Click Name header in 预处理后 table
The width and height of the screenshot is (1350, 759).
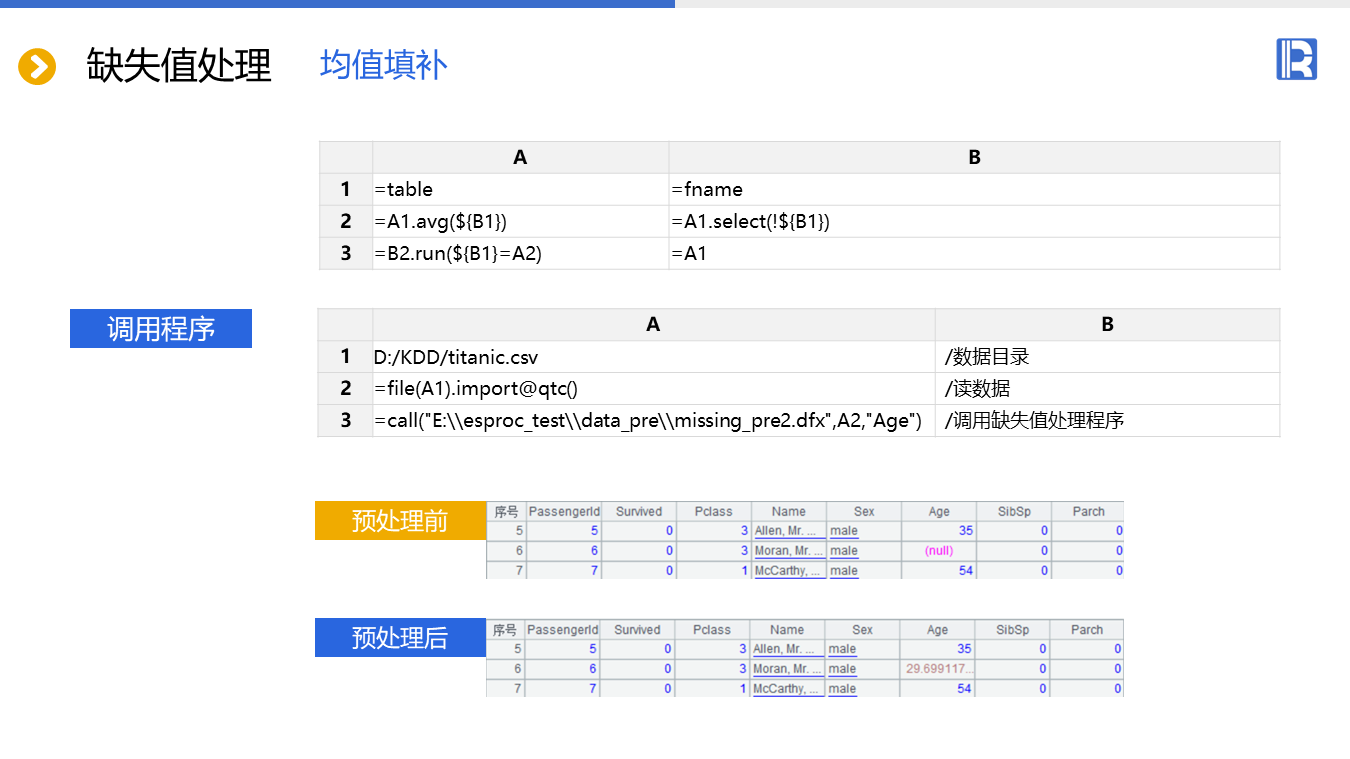click(x=787, y=630)
